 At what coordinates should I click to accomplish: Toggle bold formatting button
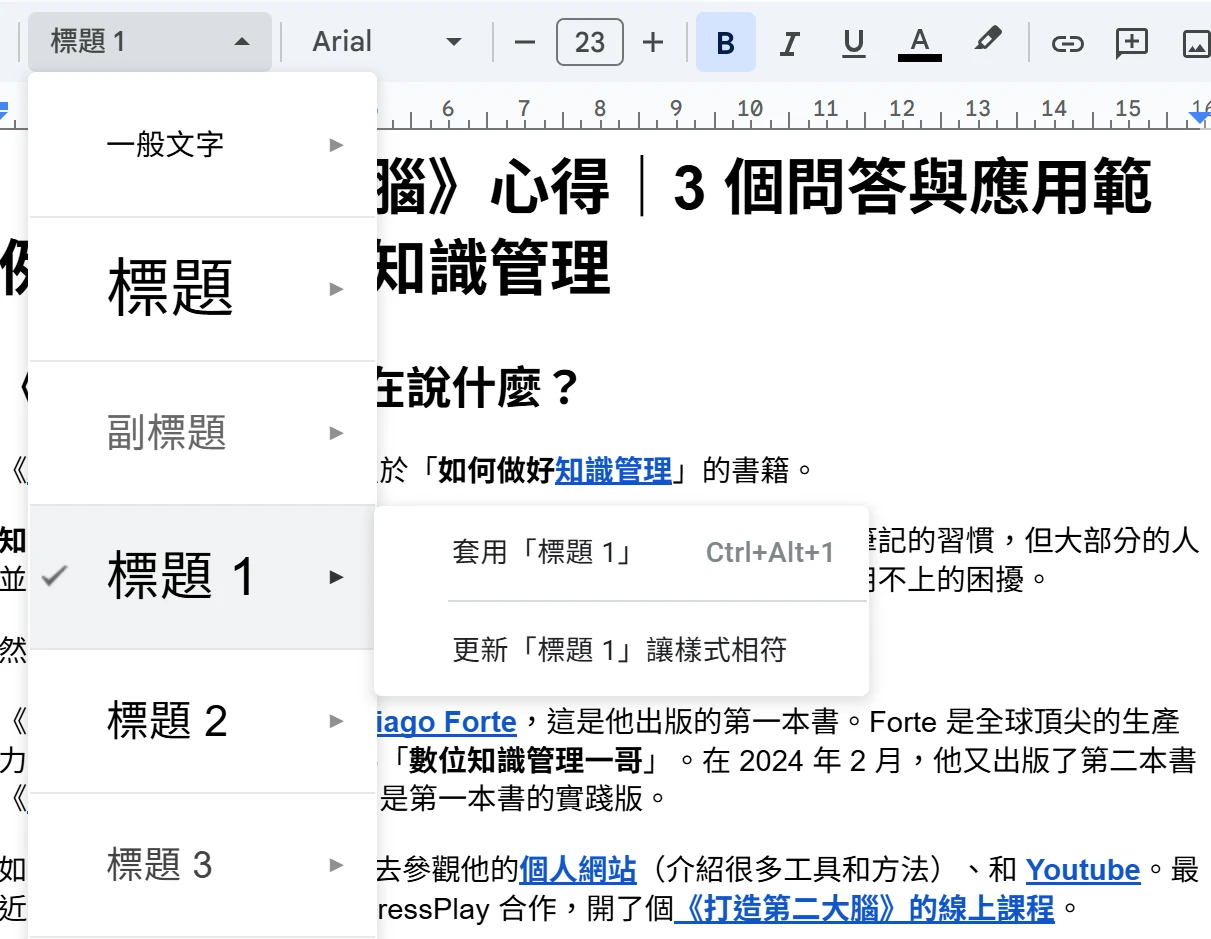pos(726,42)
